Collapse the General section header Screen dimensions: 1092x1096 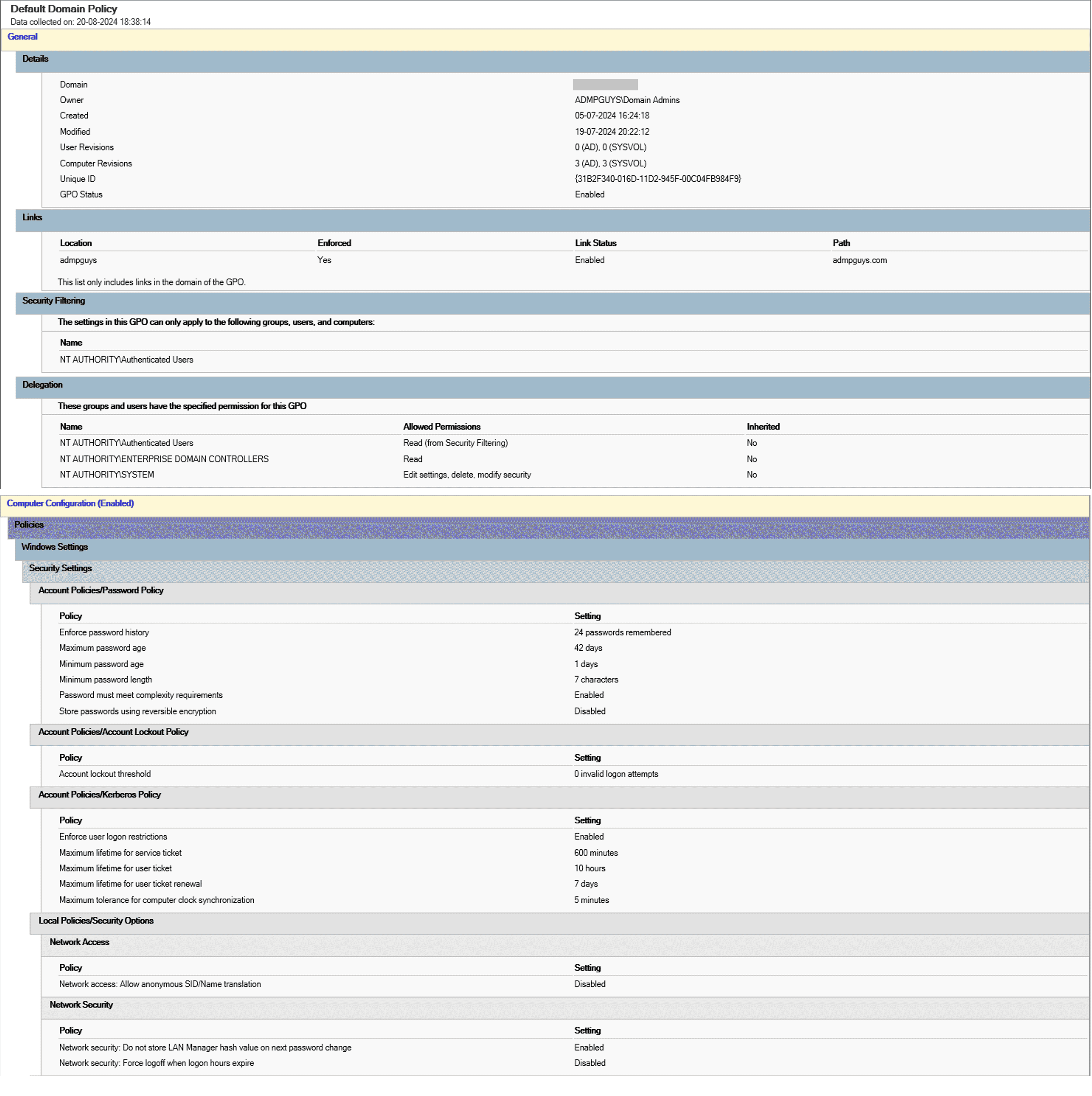point(23,36)
